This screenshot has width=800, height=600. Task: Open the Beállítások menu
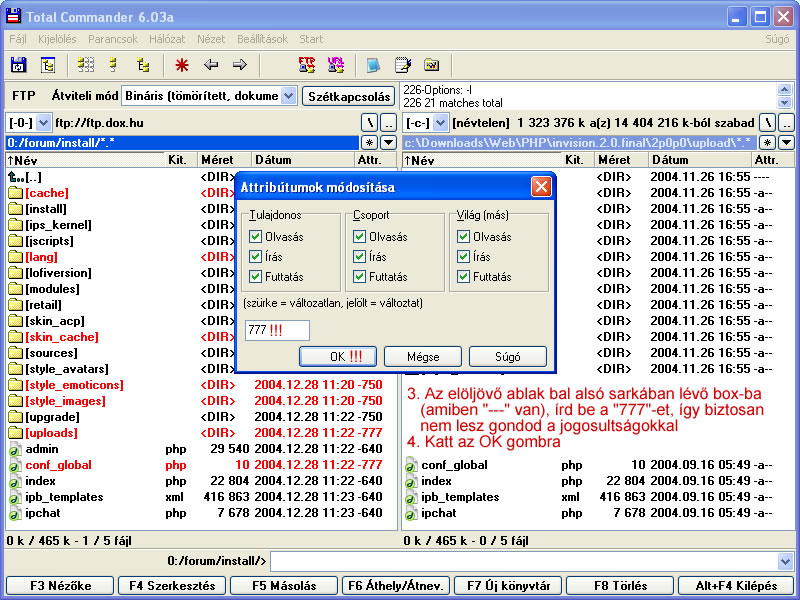point(263,39)
